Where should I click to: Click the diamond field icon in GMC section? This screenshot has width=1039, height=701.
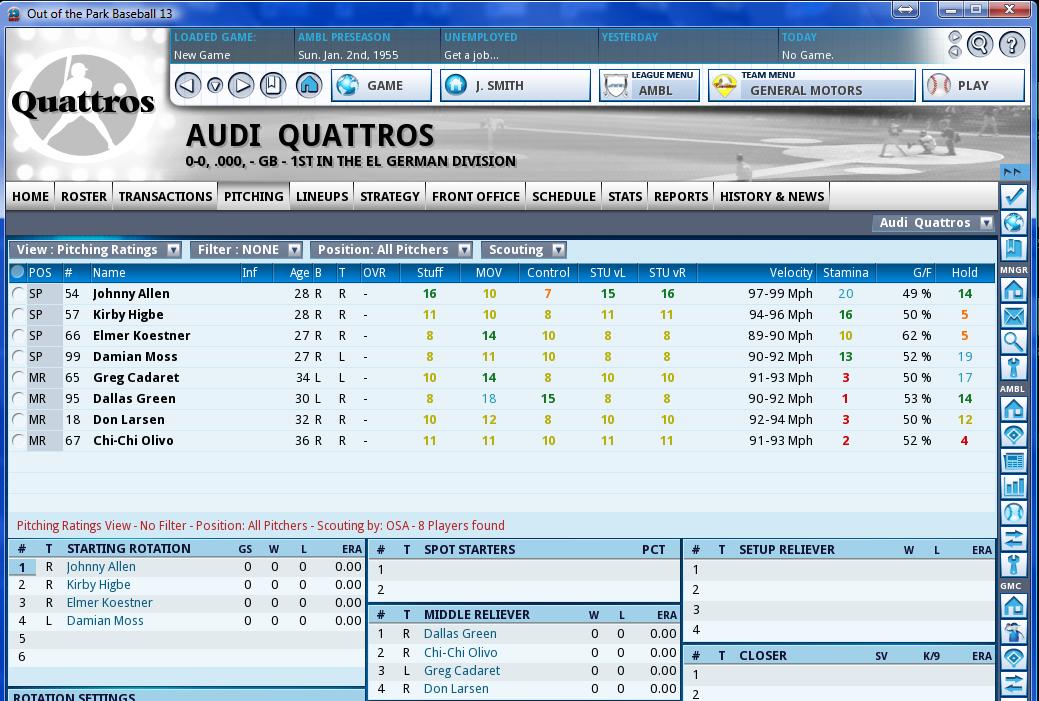tap(1013, 657)
